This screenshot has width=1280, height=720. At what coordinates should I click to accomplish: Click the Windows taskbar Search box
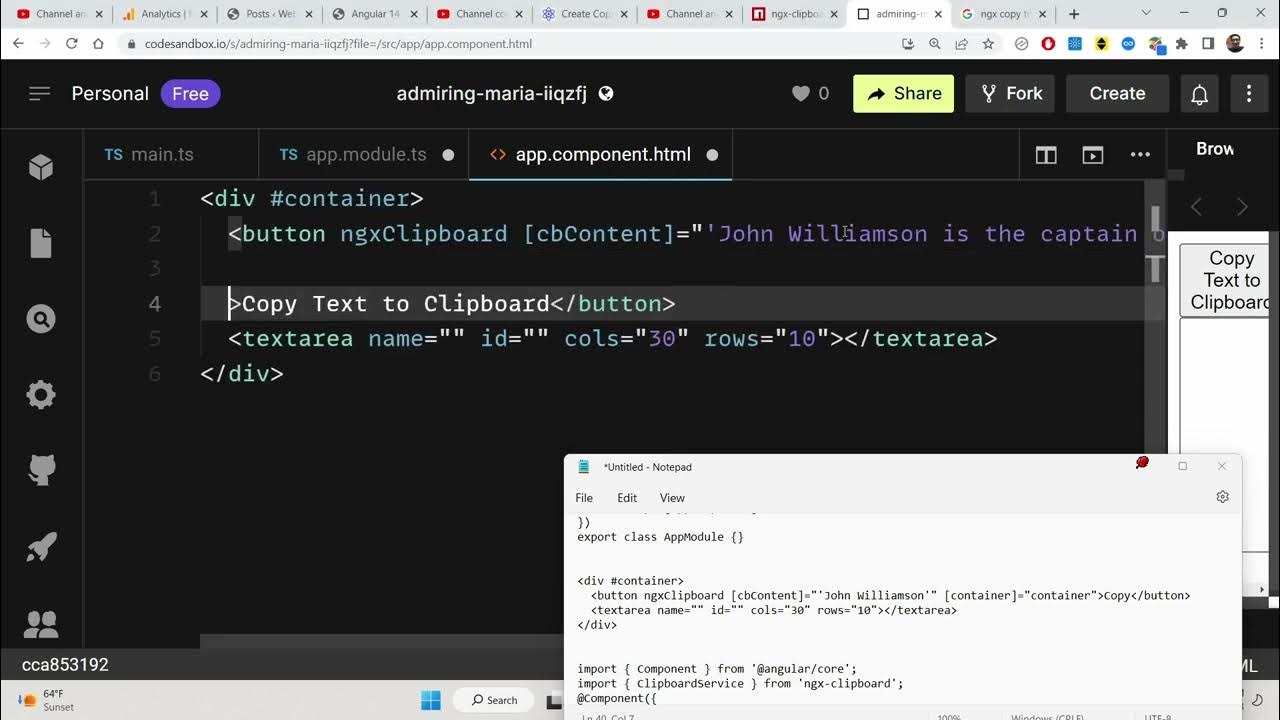pos(496,700)
